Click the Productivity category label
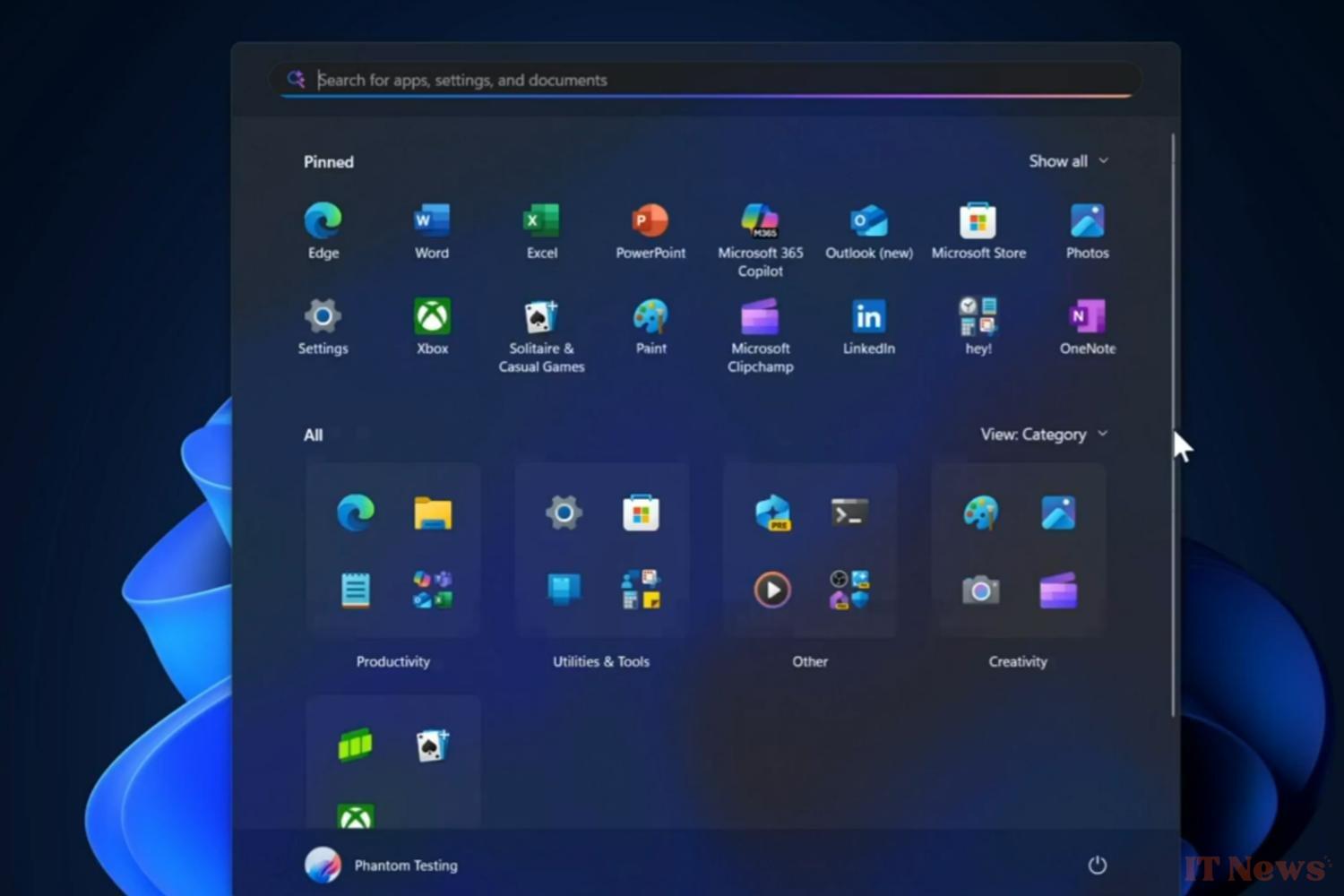 pos(393,662)
